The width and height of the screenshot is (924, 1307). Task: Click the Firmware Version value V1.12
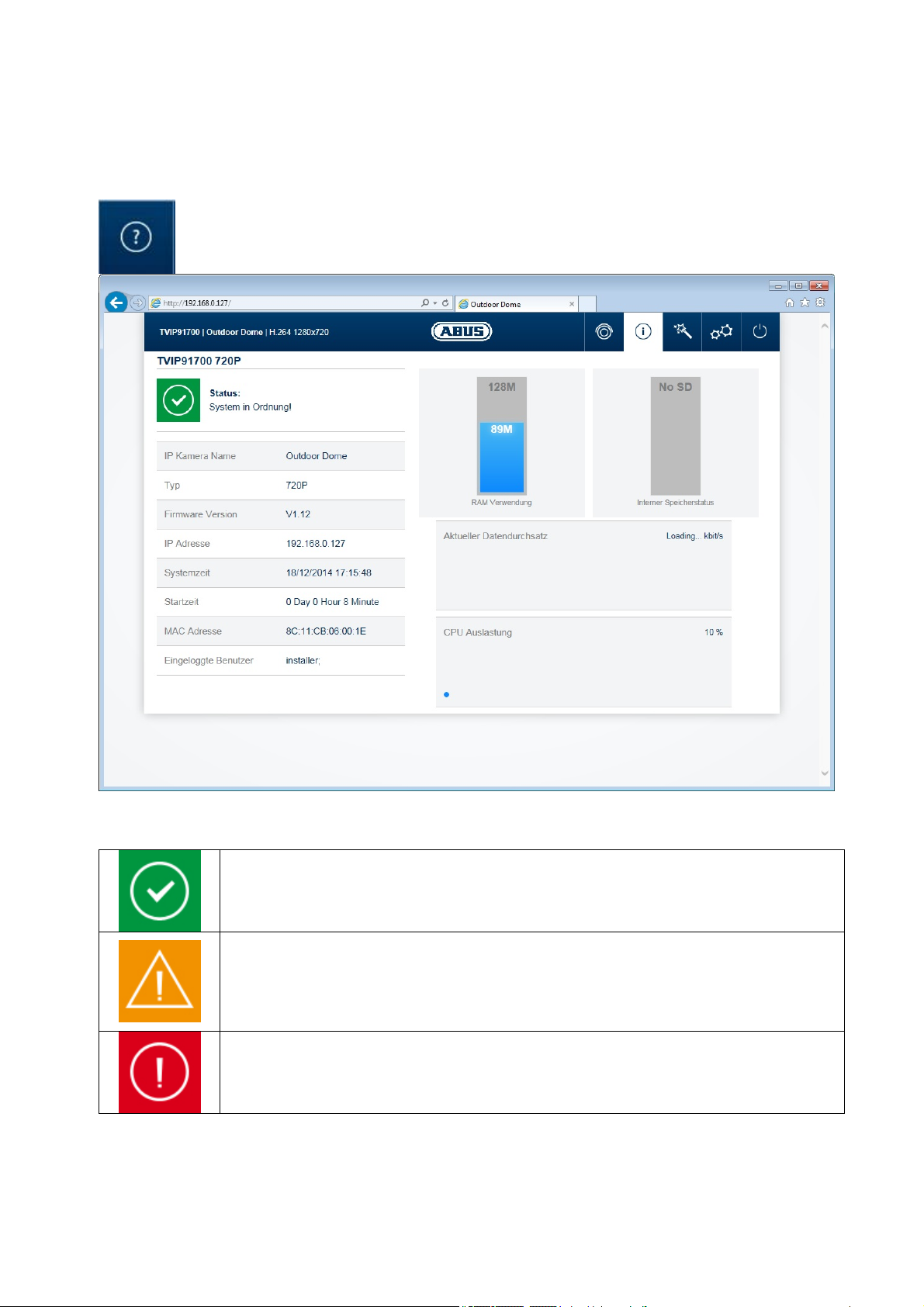[298, 514]
